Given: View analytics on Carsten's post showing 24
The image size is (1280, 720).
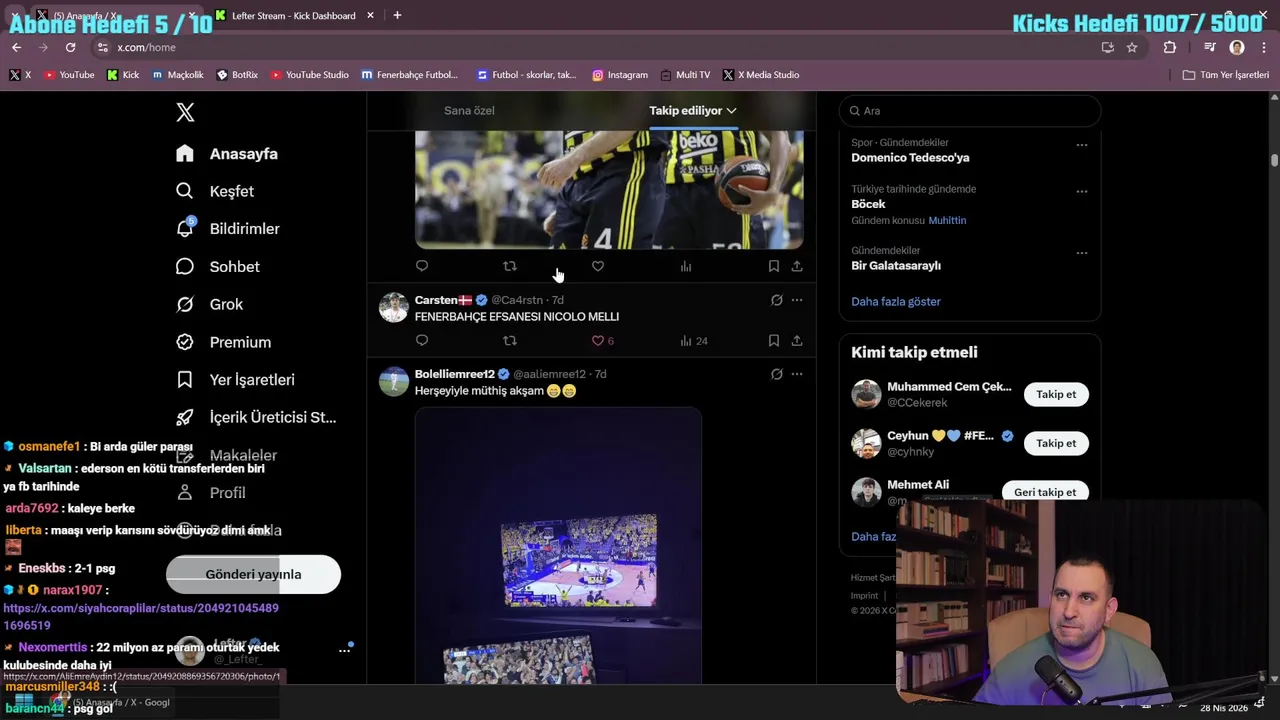Looking at the screenshot, I should point(693,341).
